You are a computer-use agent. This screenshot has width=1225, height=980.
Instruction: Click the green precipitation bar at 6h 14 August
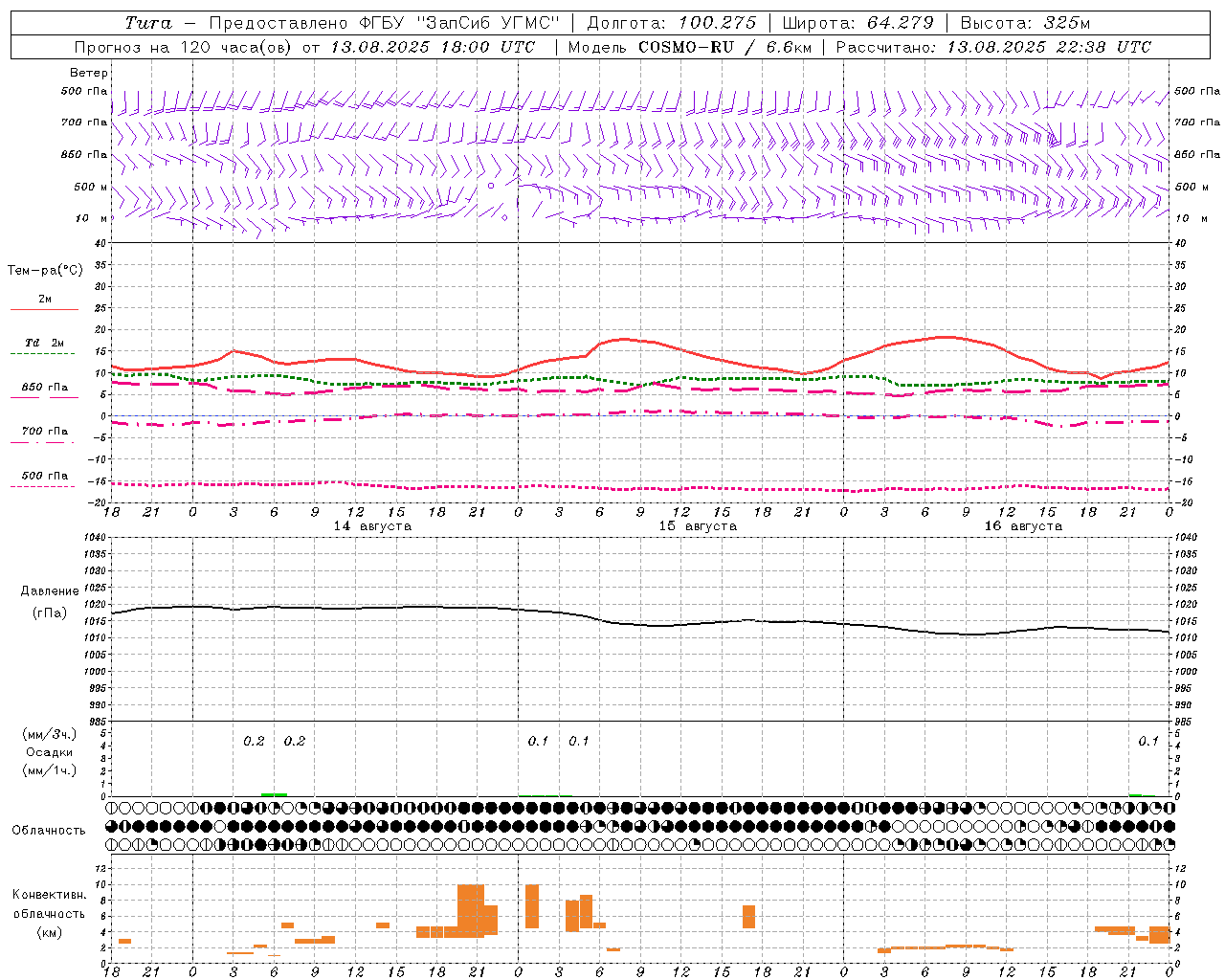pos(275,794)
